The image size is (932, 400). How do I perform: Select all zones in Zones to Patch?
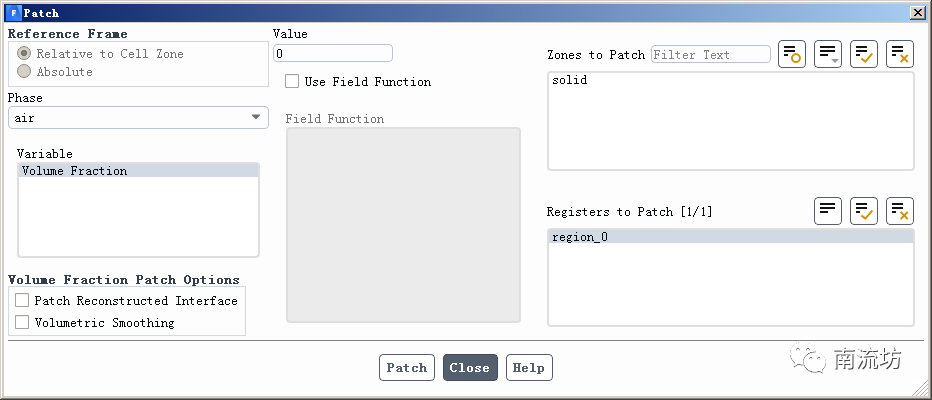[x=864, y=54]
